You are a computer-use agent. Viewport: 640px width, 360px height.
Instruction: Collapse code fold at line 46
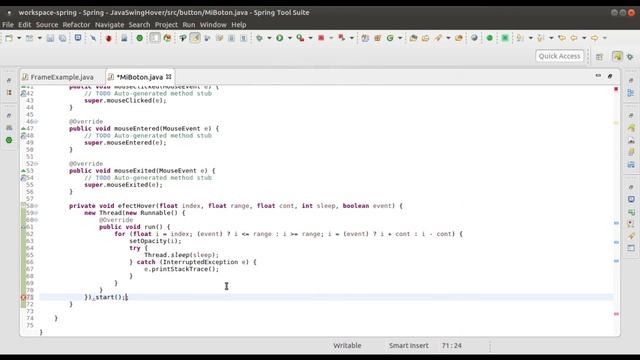pos(36,122)
